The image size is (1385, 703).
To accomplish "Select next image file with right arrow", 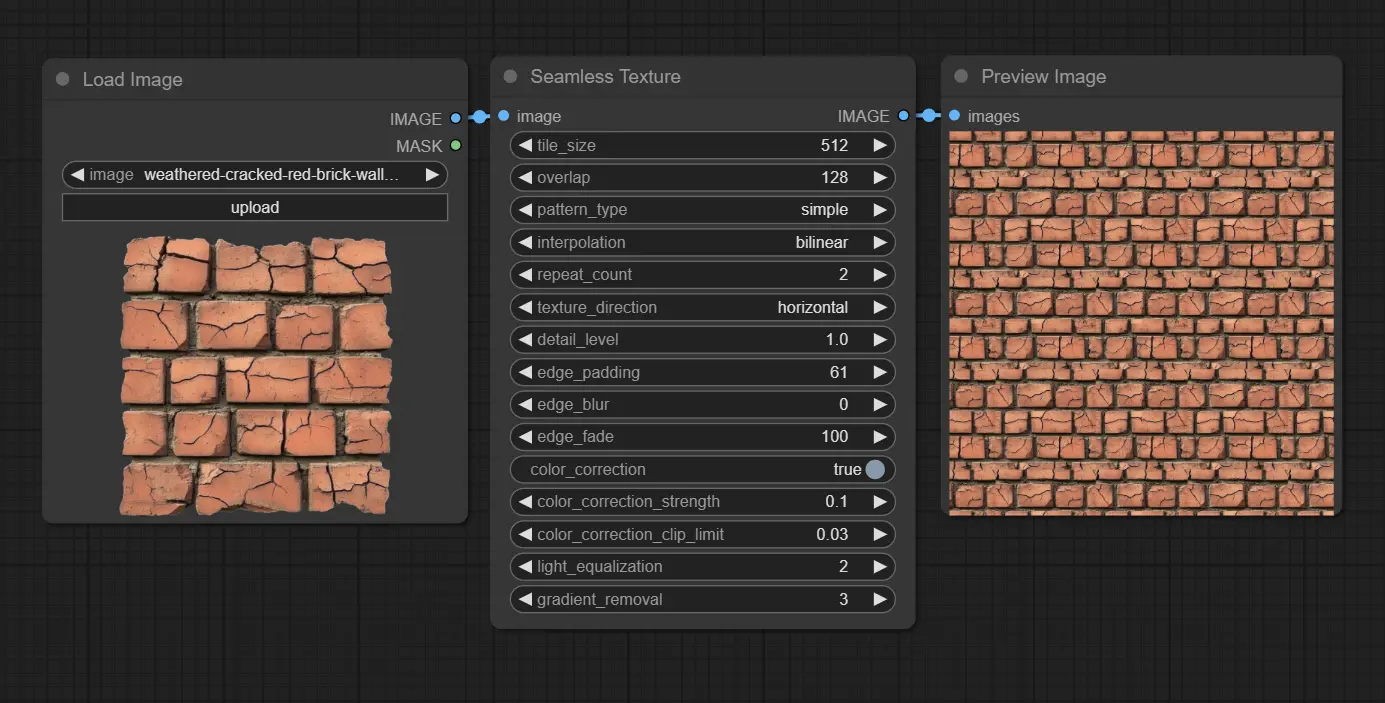I will pos(432,175).
